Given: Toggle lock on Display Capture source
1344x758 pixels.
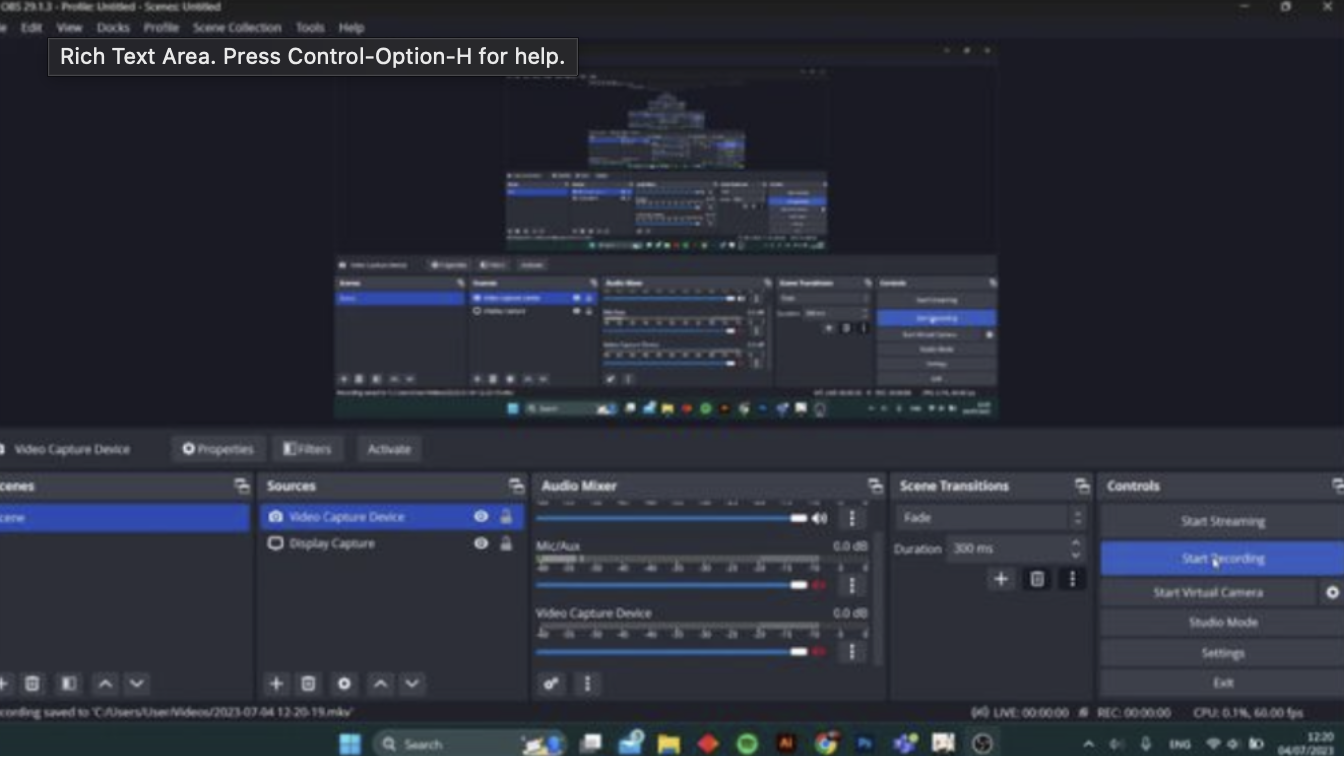Looking at the screenshot, I should 506,543.
